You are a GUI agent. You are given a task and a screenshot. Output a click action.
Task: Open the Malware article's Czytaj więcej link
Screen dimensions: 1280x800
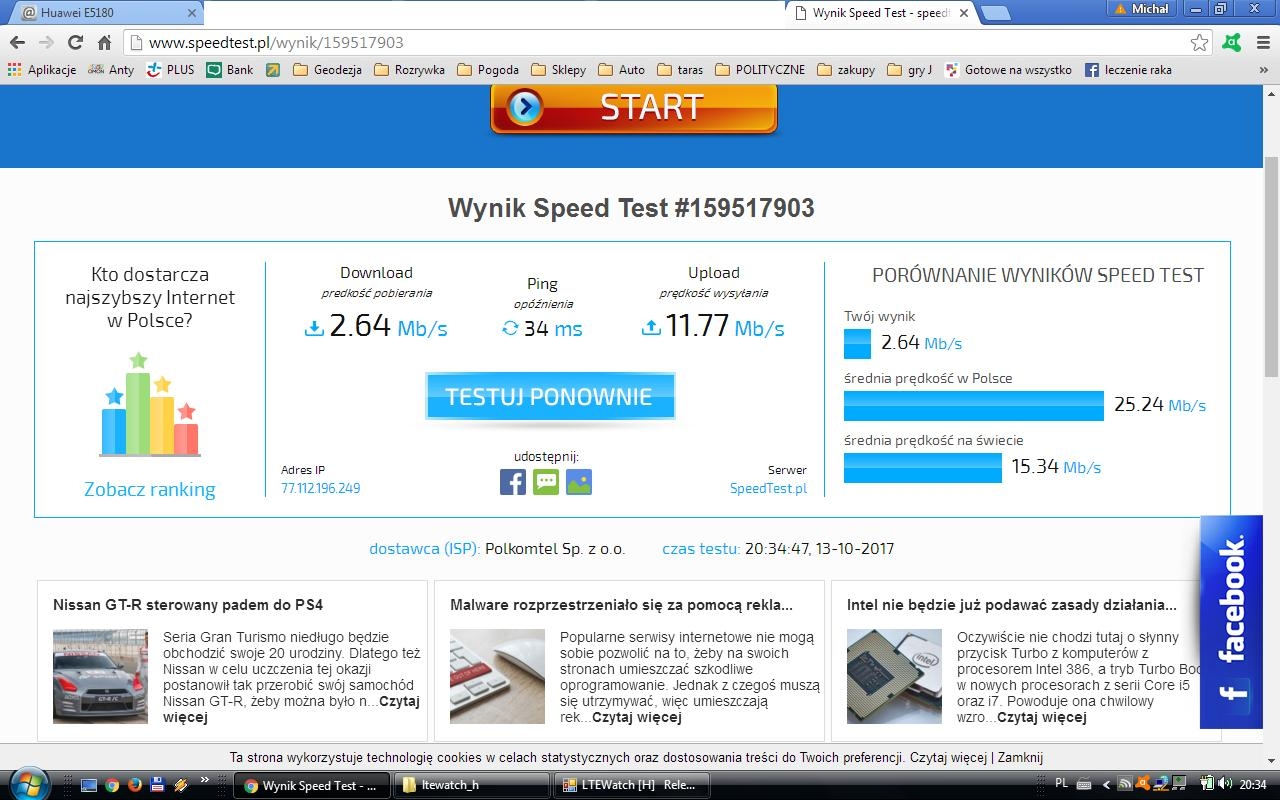tap(637, 717)
